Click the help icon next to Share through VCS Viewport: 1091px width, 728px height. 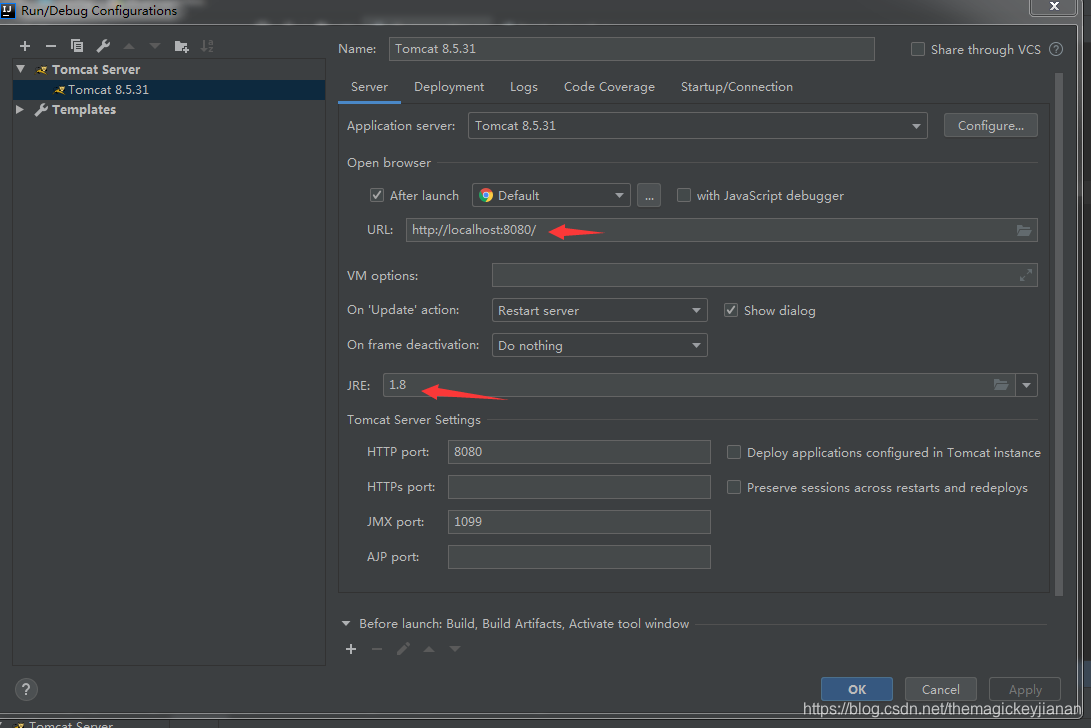(x=1056, y=49)
